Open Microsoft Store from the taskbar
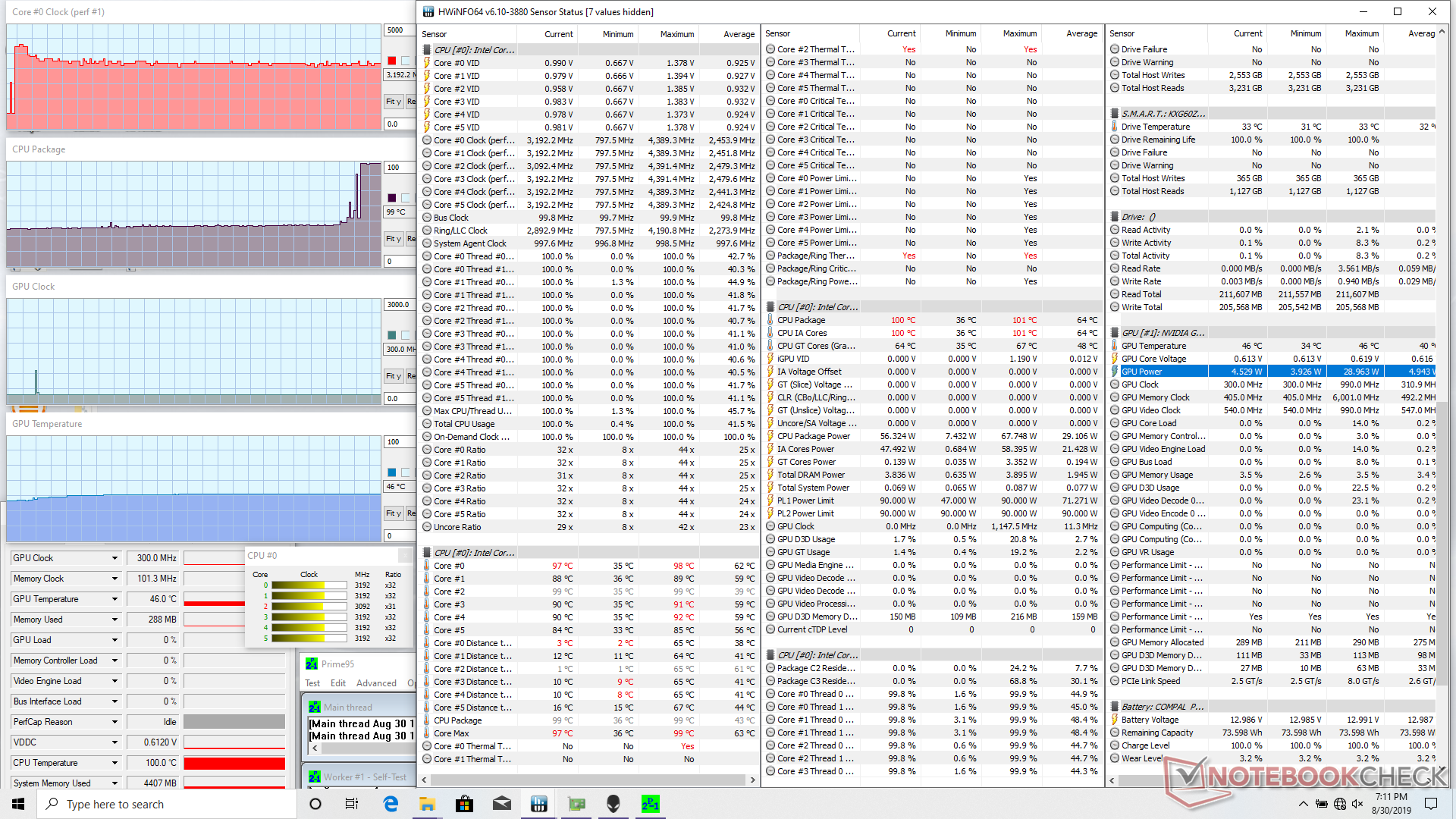1456x819 pixels. coord(465,804)
